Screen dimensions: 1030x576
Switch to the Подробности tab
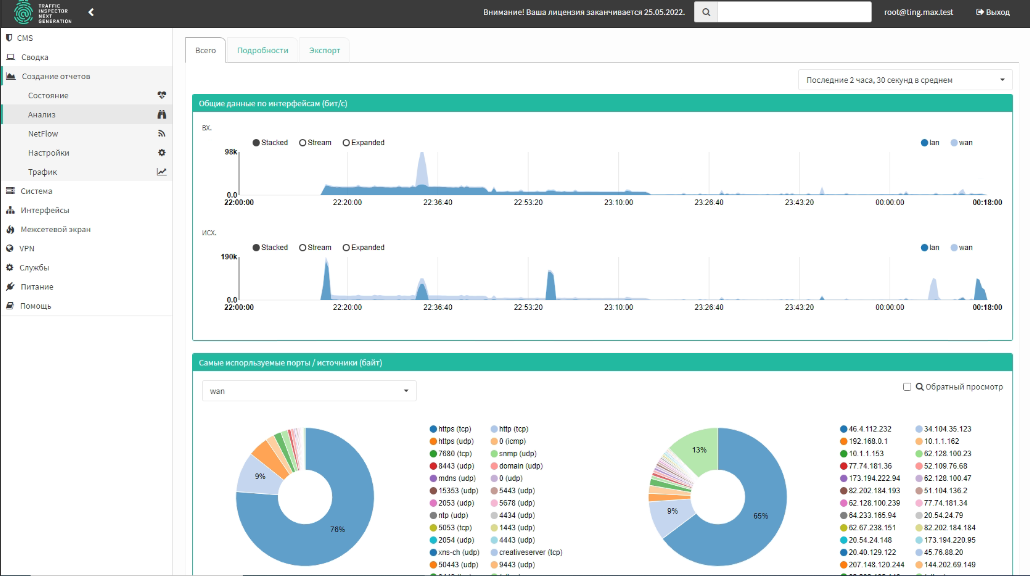[262, 50]
